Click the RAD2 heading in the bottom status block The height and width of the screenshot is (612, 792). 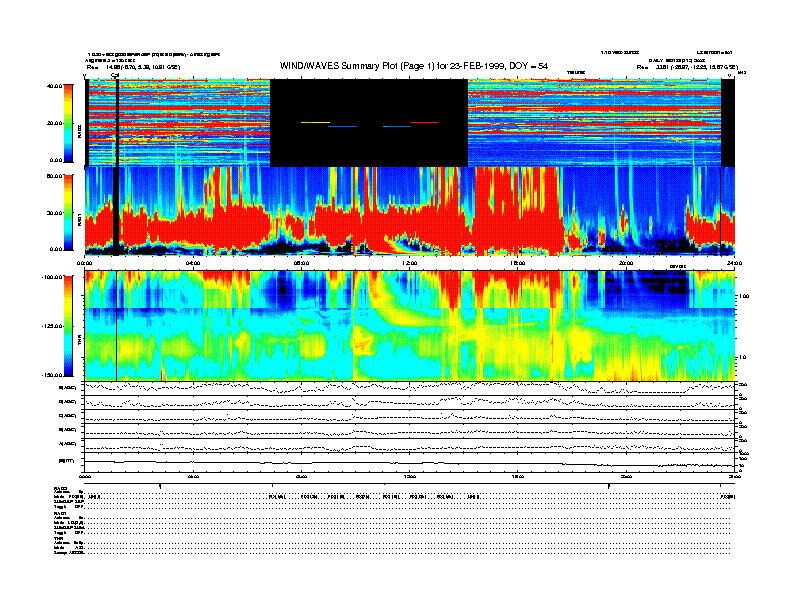pyautogui.click(x=60, y=488)
